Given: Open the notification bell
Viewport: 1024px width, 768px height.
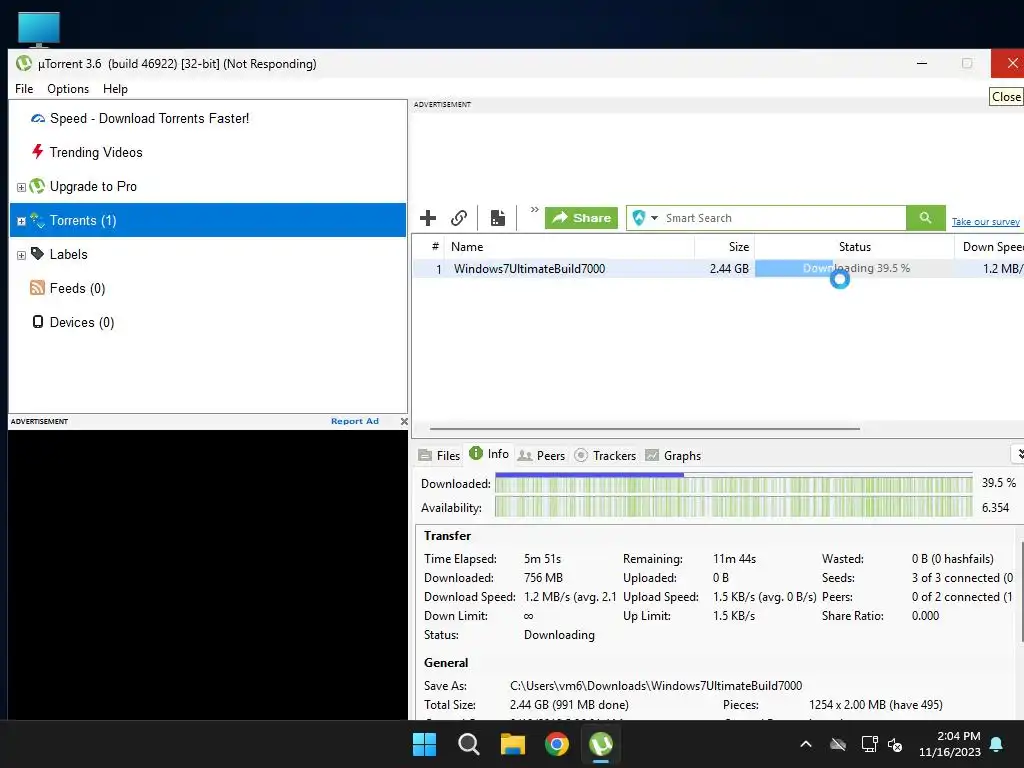Looking at the screenshot, I should (x=997, y=744).
